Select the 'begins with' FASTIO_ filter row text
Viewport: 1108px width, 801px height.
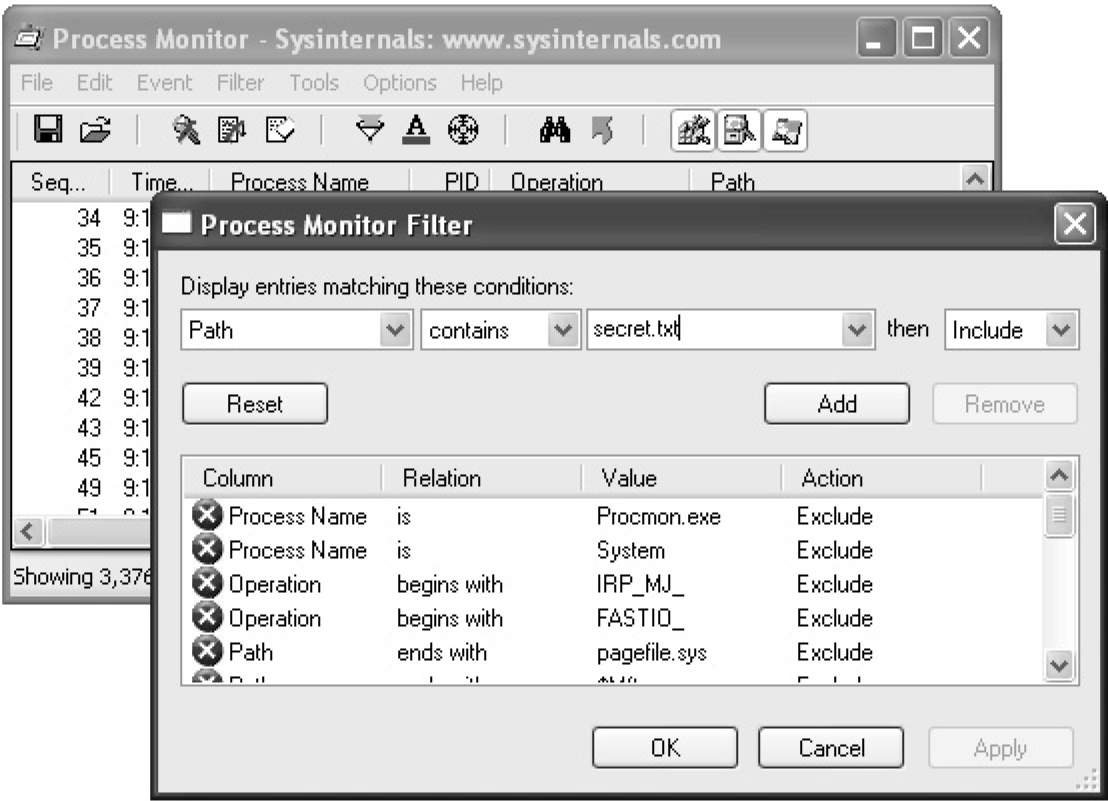pos(449,618)
